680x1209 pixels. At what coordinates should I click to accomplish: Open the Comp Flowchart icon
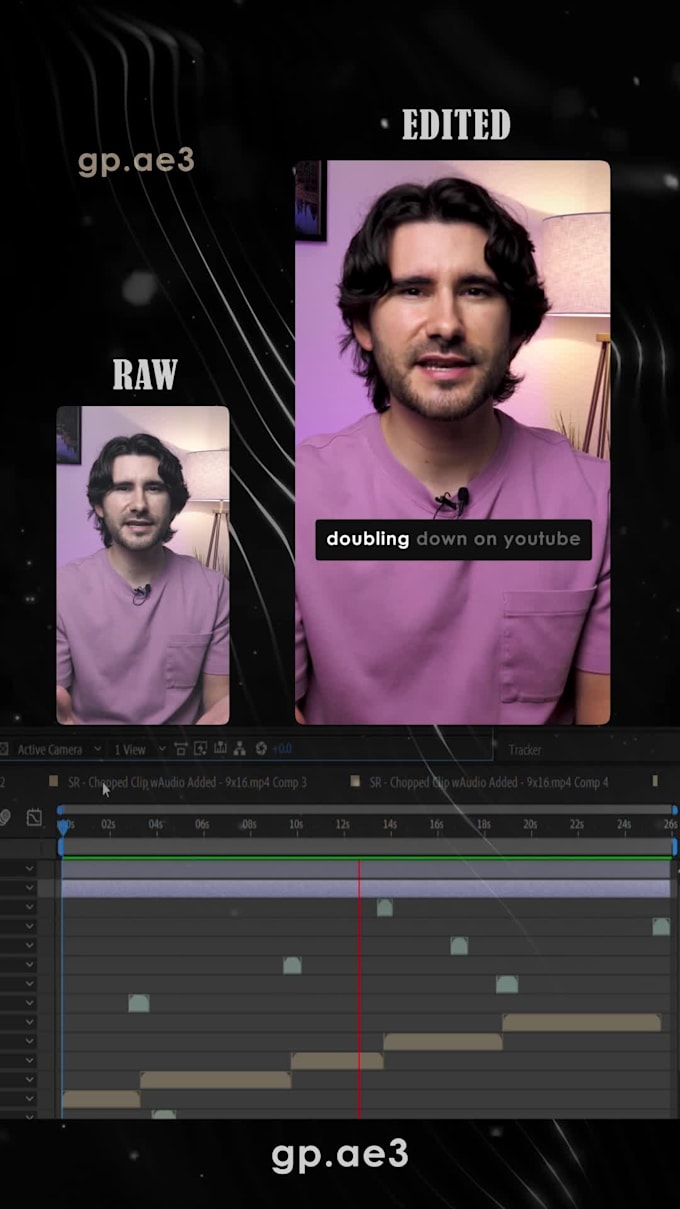click(x=240, y=748)
